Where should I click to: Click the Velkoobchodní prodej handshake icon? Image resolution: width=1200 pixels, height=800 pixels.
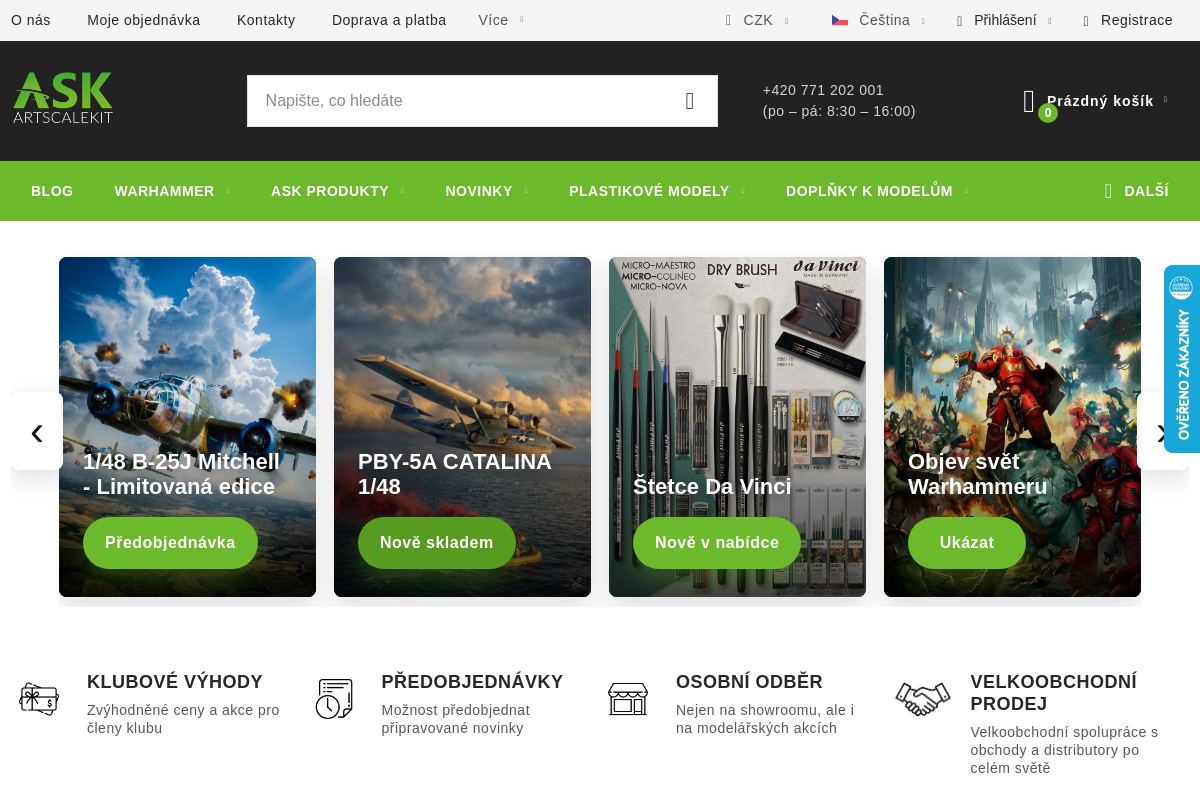923,698
